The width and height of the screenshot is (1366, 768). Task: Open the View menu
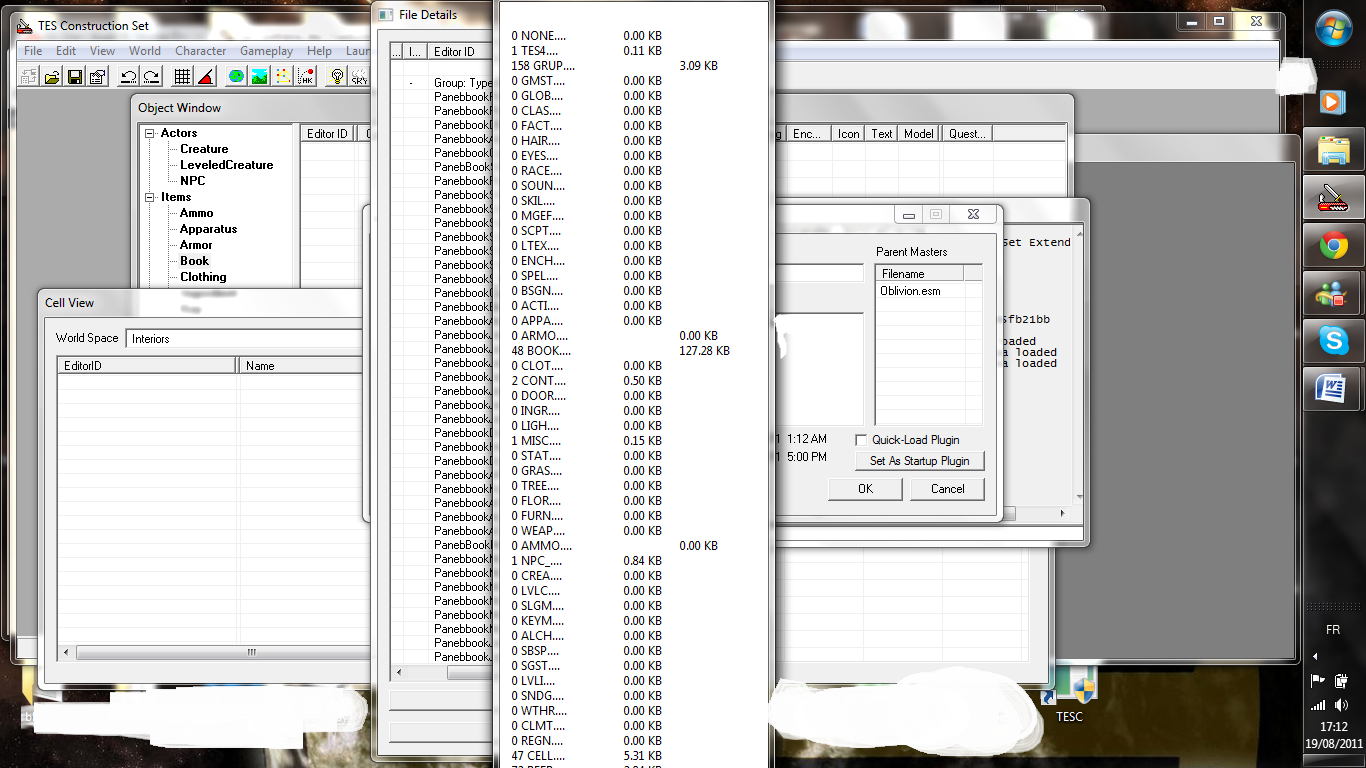pyautogui.click(x=103, y=51)
